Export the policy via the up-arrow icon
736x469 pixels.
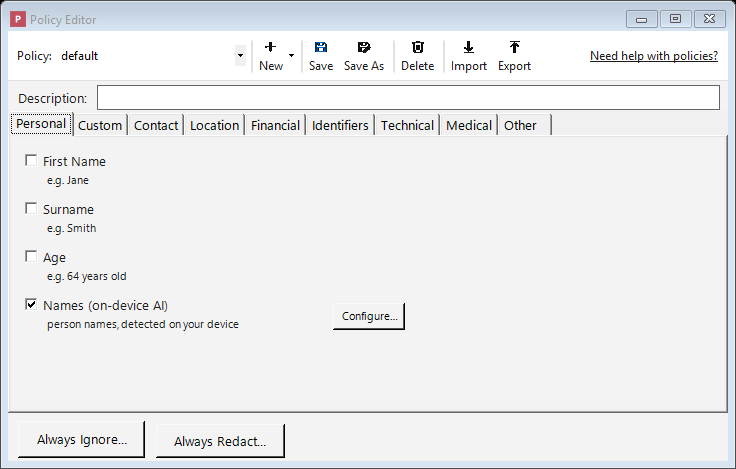tap(514, 47)
